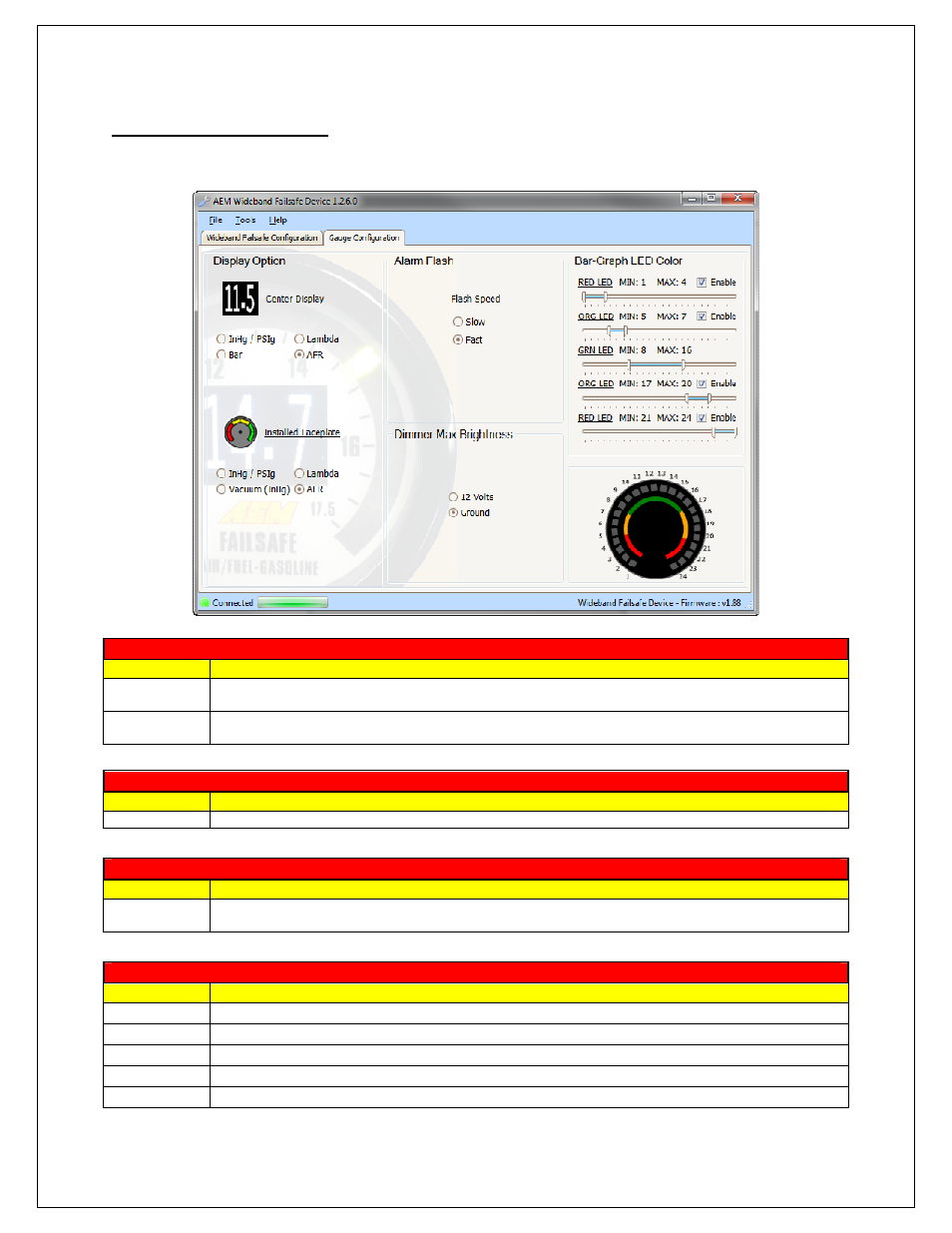Click the installed faceplate gauge icon
952x1233 pixels.
(x=240, y=432)
